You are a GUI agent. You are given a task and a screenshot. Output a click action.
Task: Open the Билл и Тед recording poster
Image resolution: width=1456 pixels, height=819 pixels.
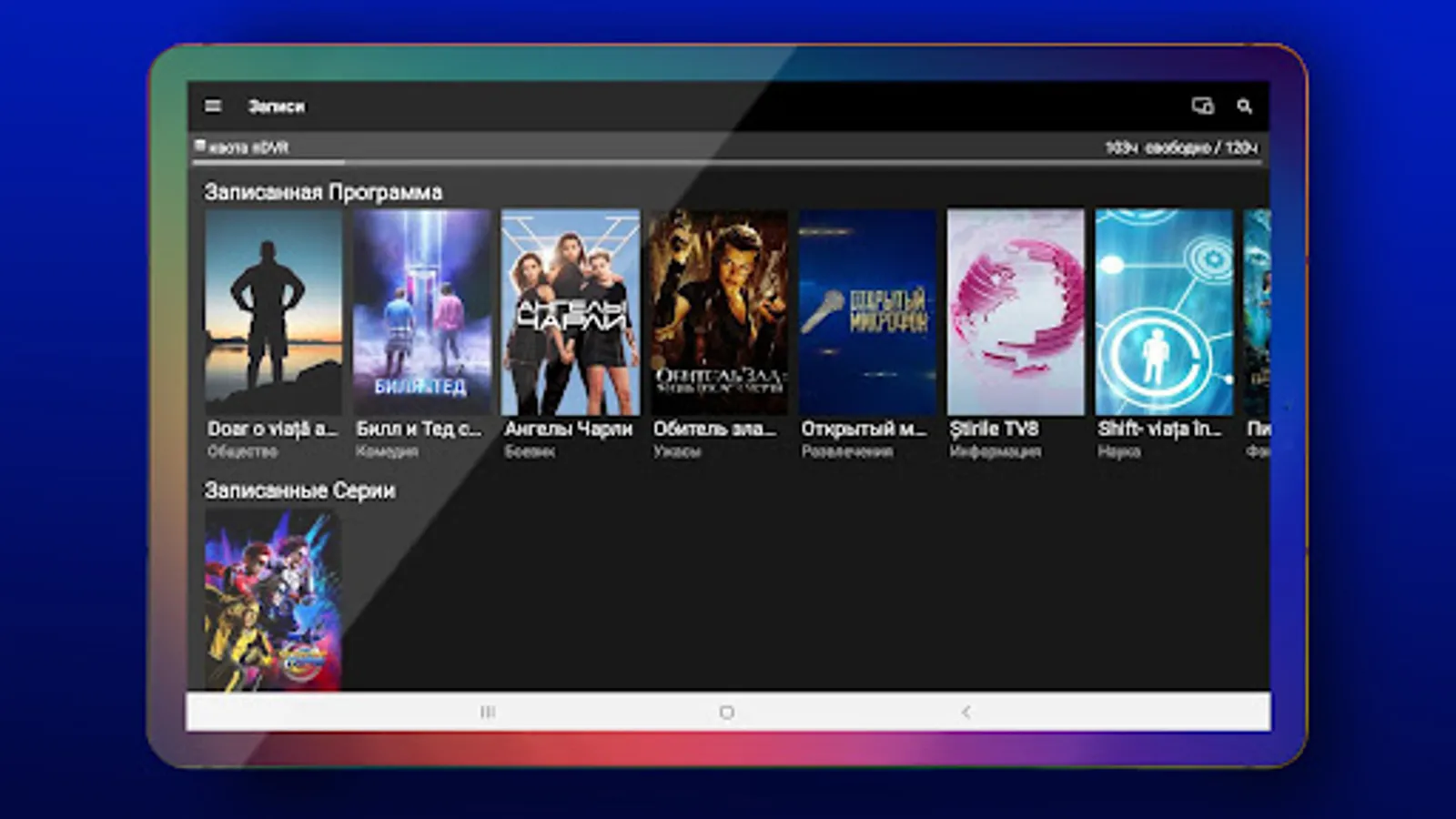coord(421,309)
